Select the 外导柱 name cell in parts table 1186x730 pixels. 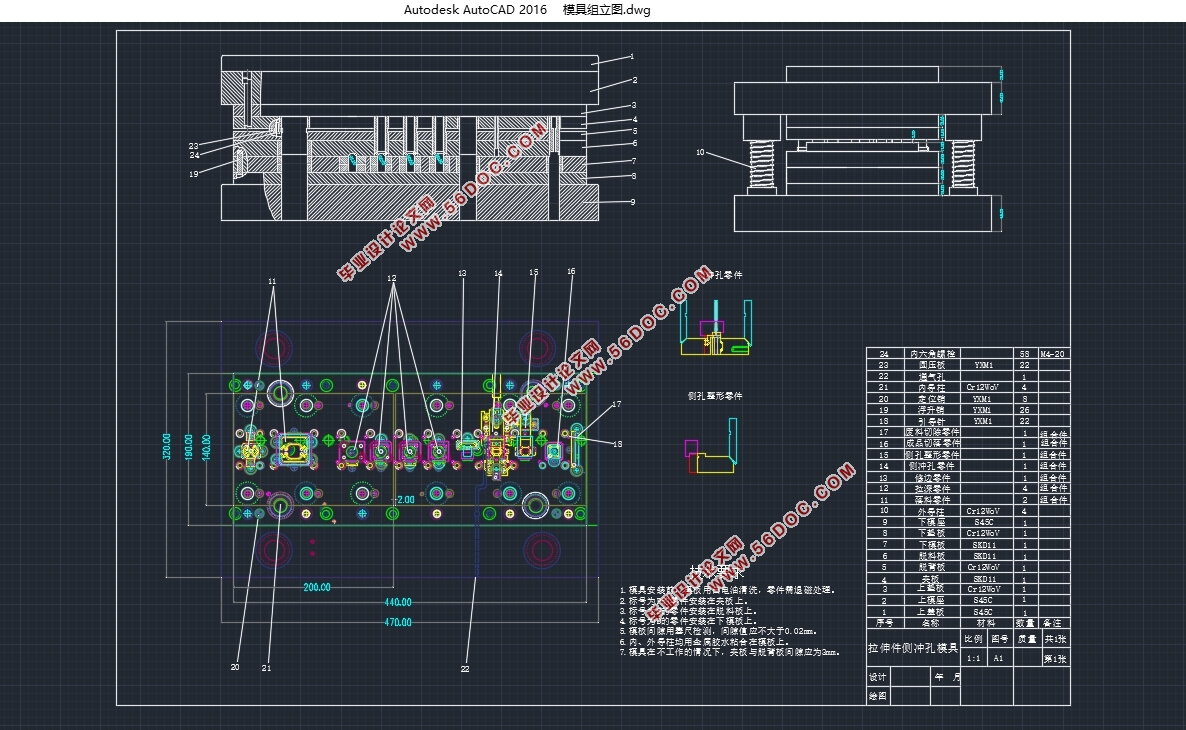pyautogui.click(x=931, y=511)
